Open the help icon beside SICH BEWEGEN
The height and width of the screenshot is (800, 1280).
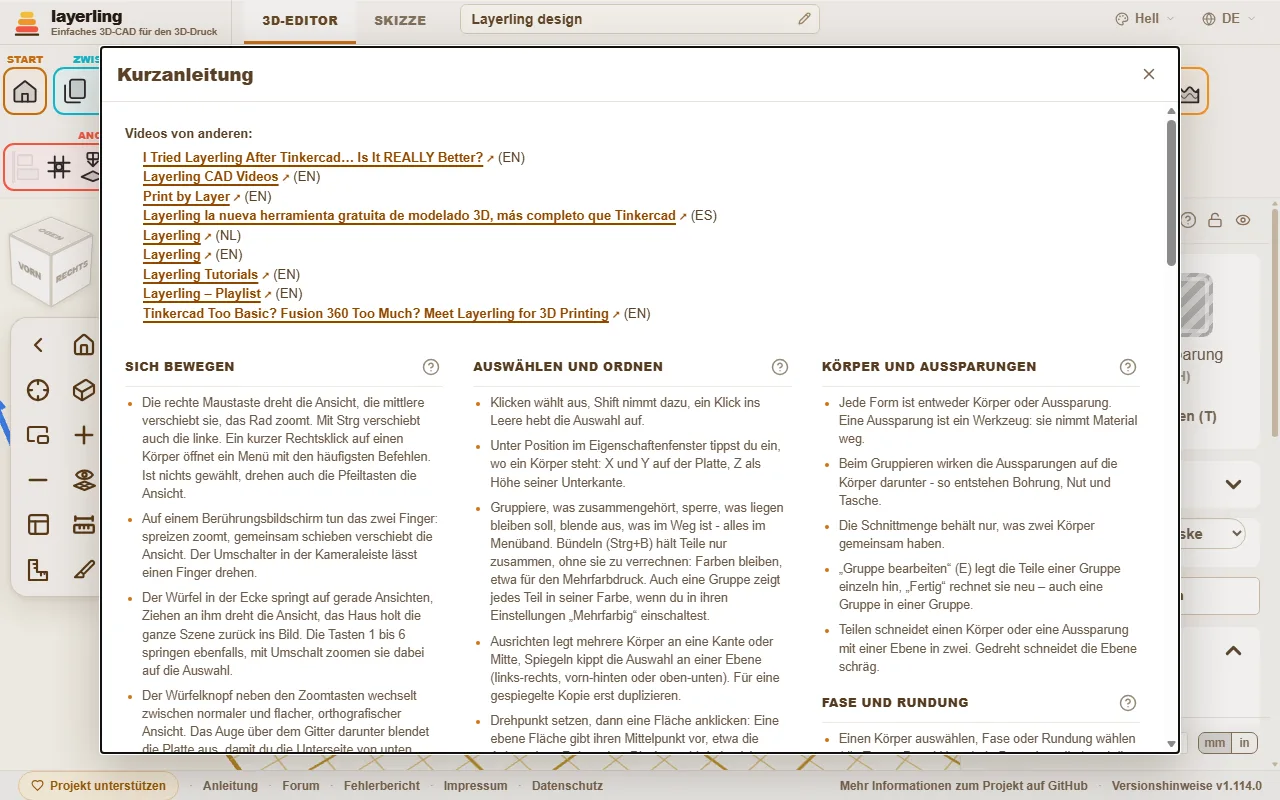[431, 367]
